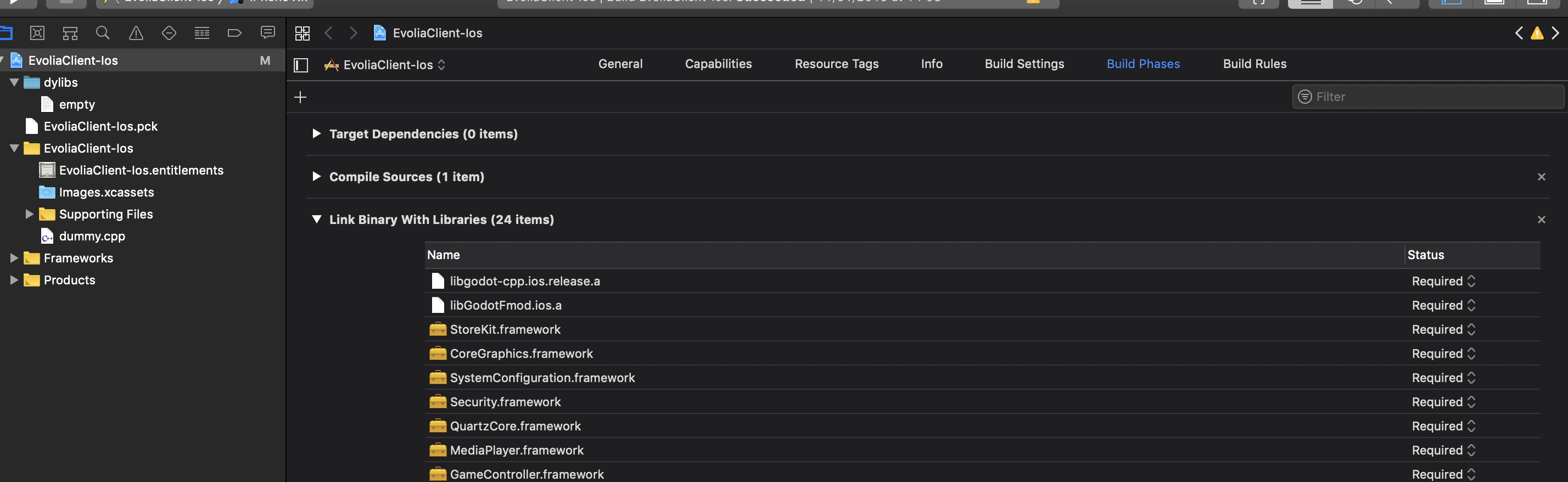Click the yellow warning indicator in jump bar
Screen dimensions: 1568x482
click(x=1537, y=33)
